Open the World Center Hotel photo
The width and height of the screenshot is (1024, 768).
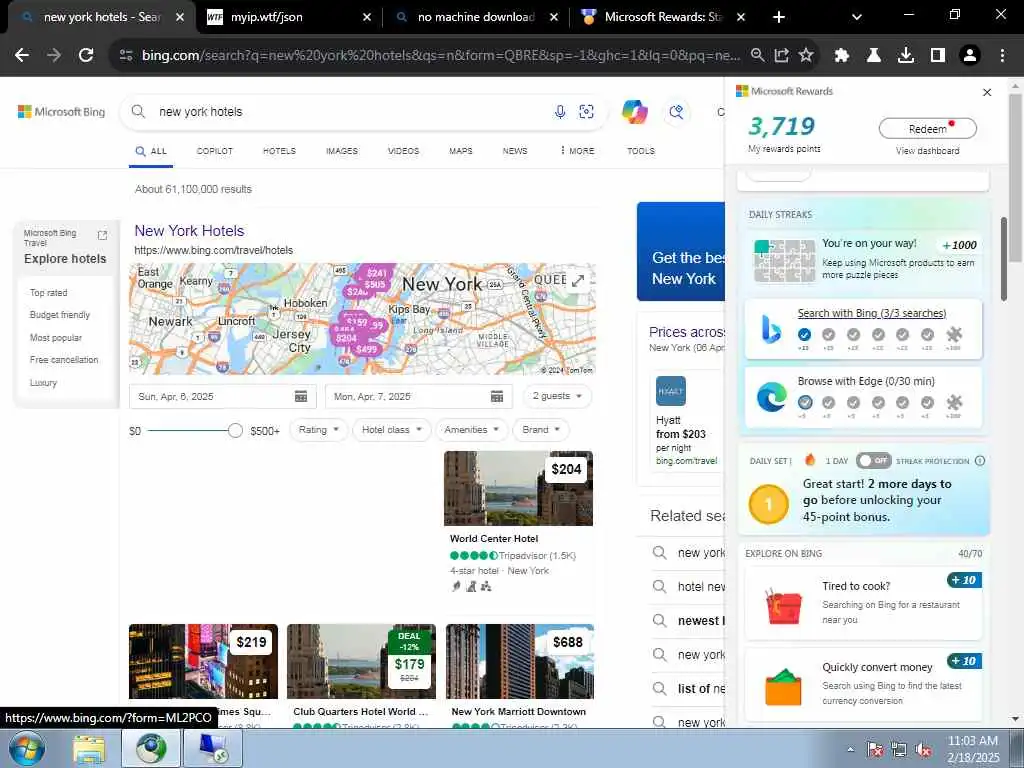click(519, 488)
